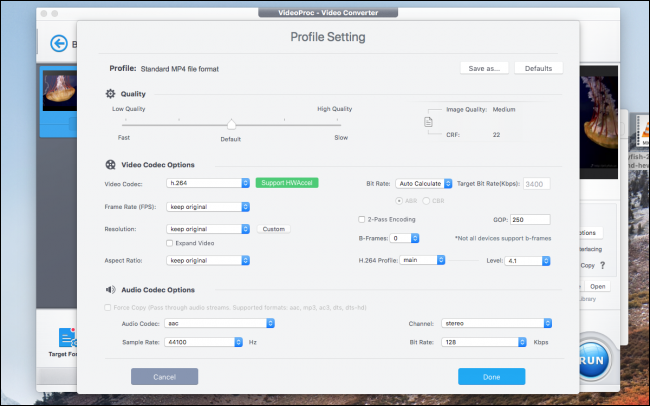Image resolution: width=650 pixels, height=406 pixels.
Task: Open the Audio Codec aac dropdown
Action: [219, 323]
